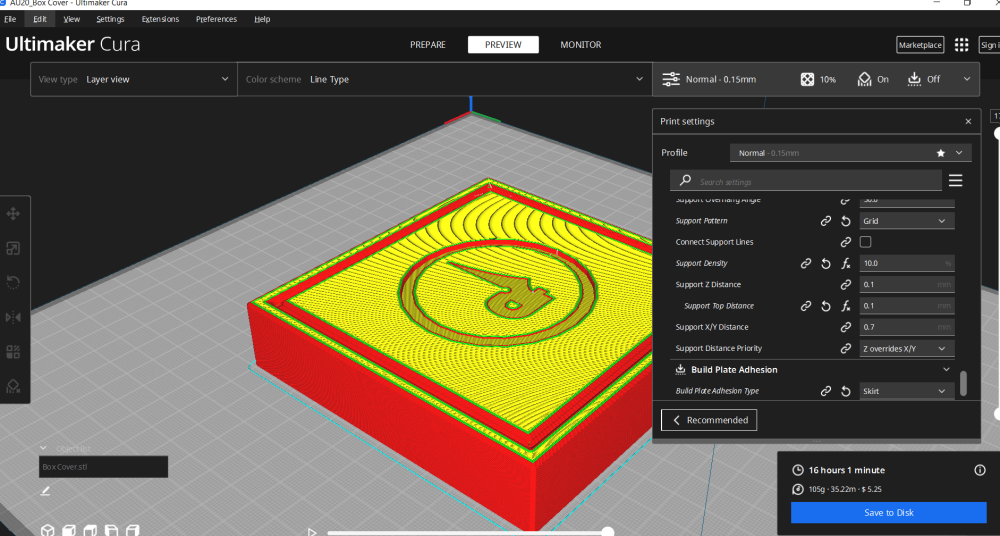
Task: Reset the Support Top Distance value
Action: click(826, 306)
